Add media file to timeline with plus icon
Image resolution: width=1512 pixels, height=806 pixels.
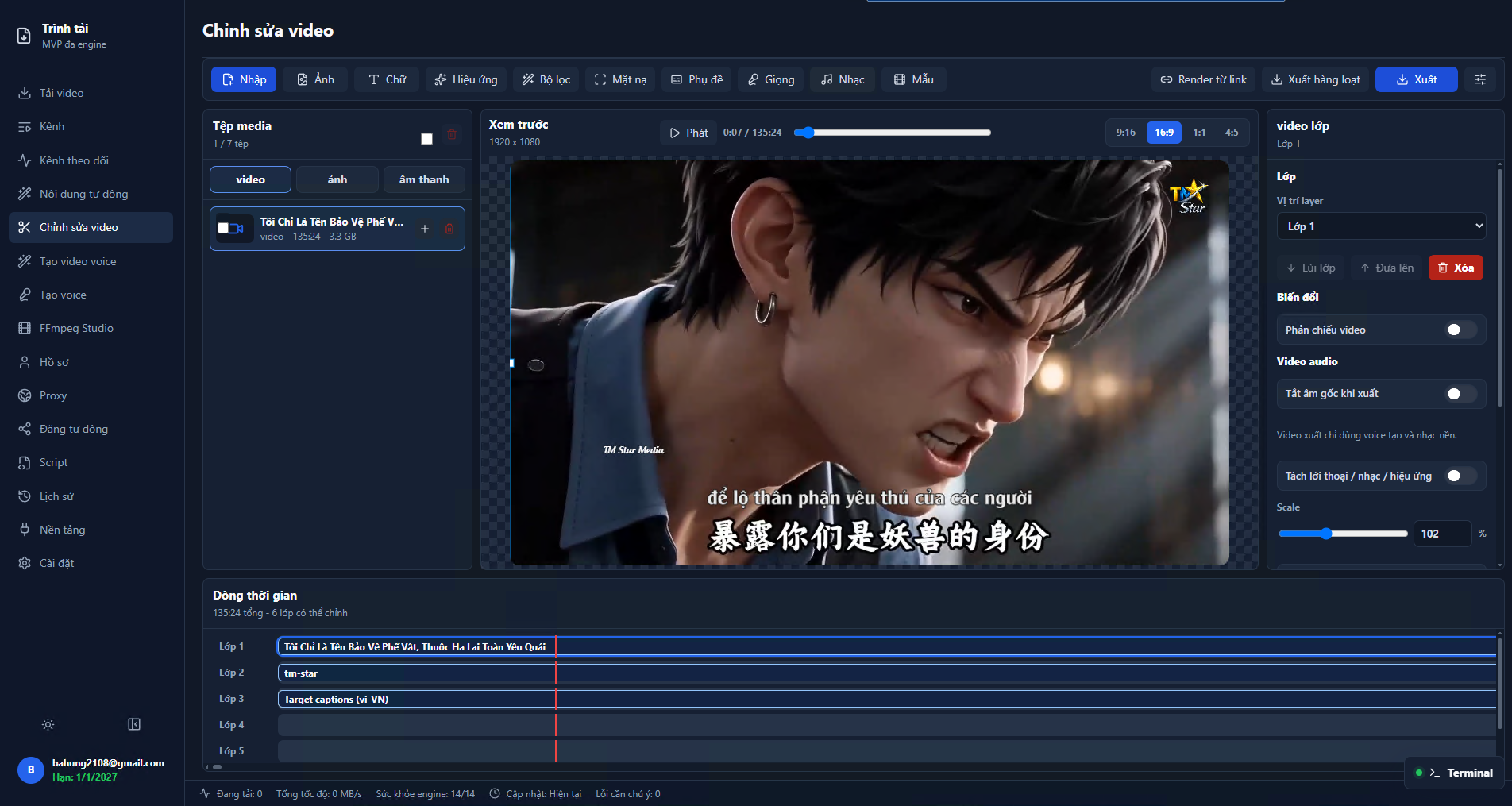coord(425,229)
